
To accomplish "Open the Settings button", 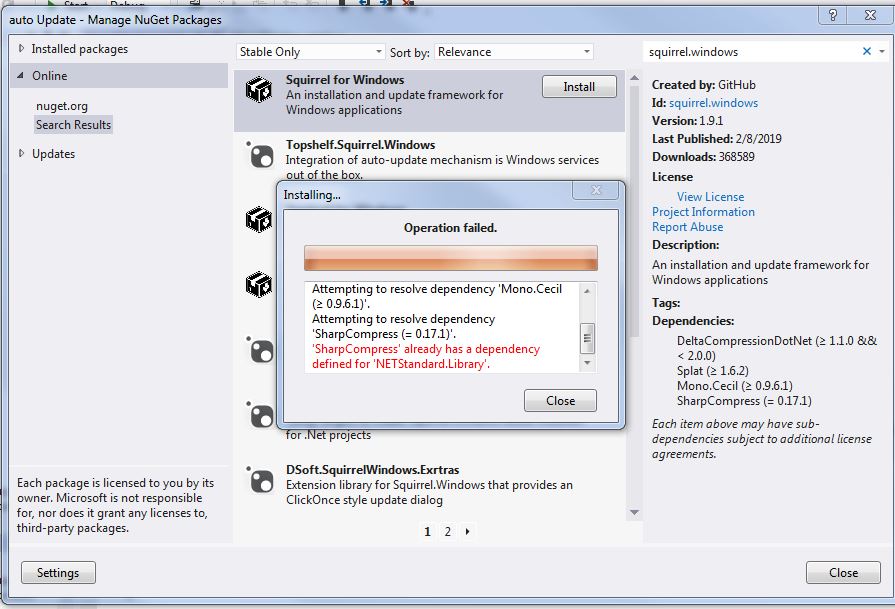I will pyautogui.click(x=58, y=572).
